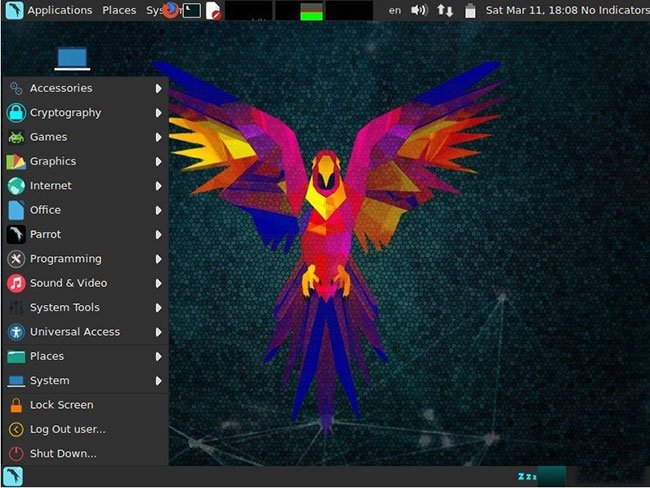
Task: Select Lock Screen
Action: (85, 405)
